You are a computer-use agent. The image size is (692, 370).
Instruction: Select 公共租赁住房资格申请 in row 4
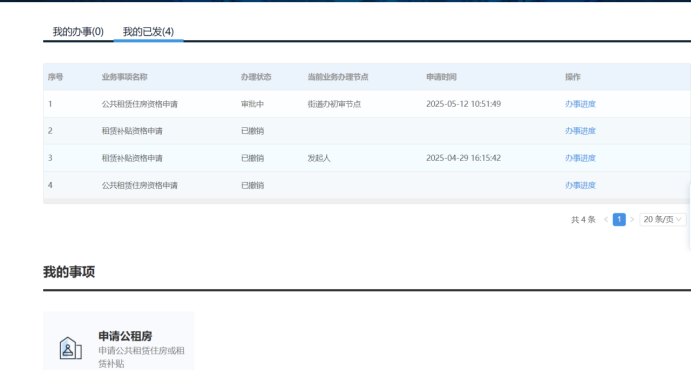(139, 185)
